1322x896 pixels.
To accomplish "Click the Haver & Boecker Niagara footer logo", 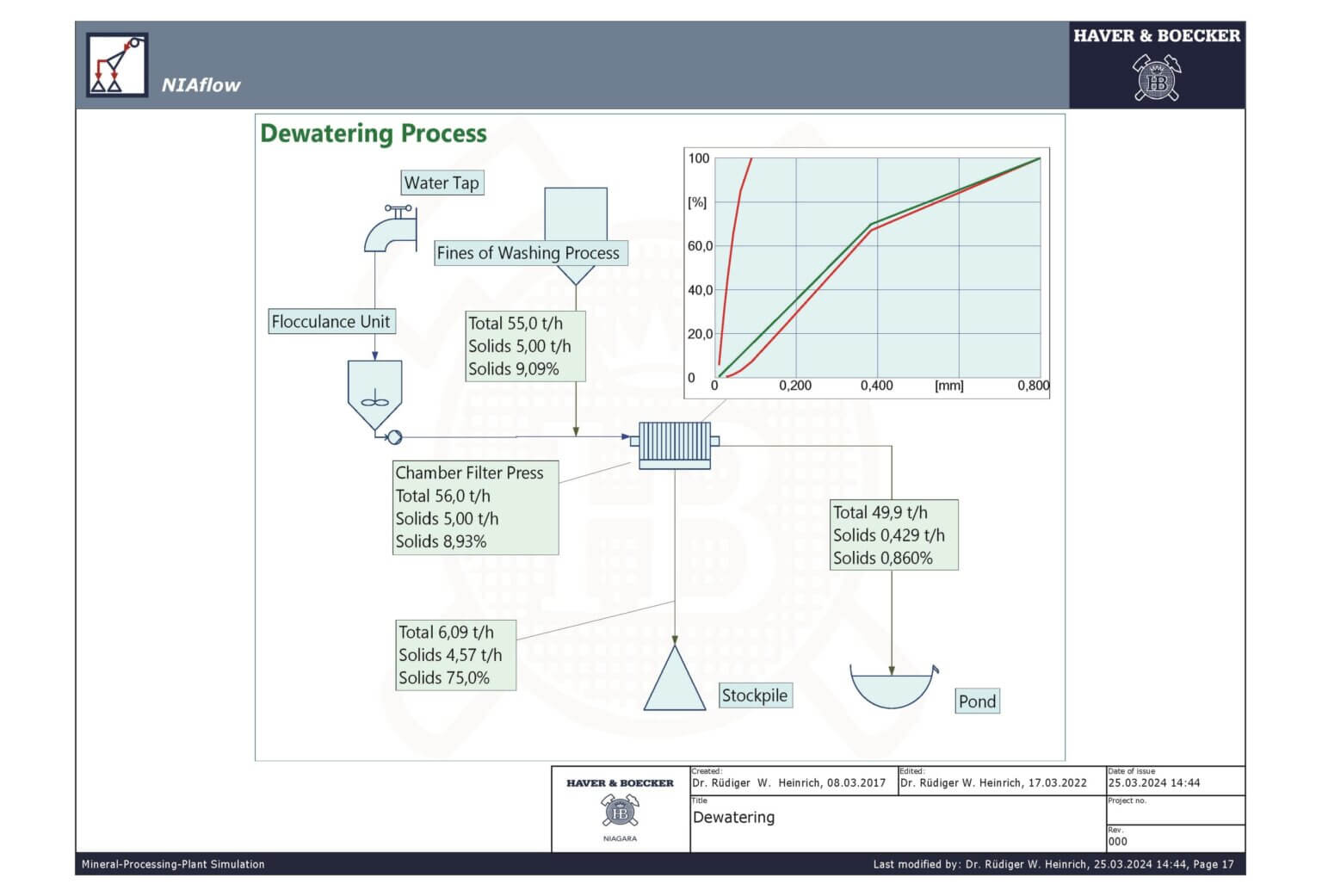I will coord(620,809).
